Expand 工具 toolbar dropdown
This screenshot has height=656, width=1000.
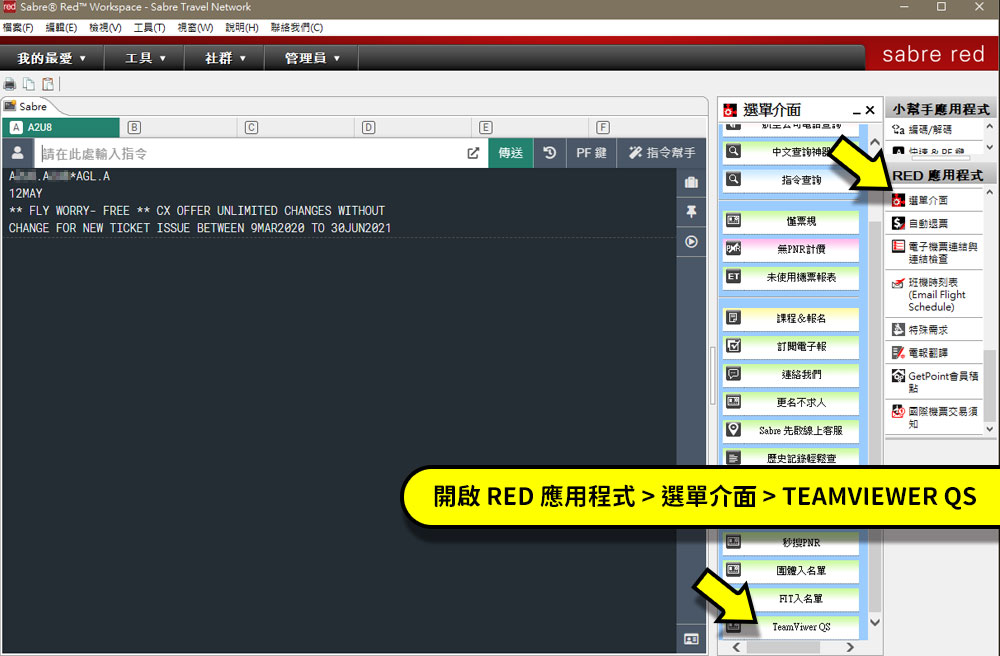145,58
